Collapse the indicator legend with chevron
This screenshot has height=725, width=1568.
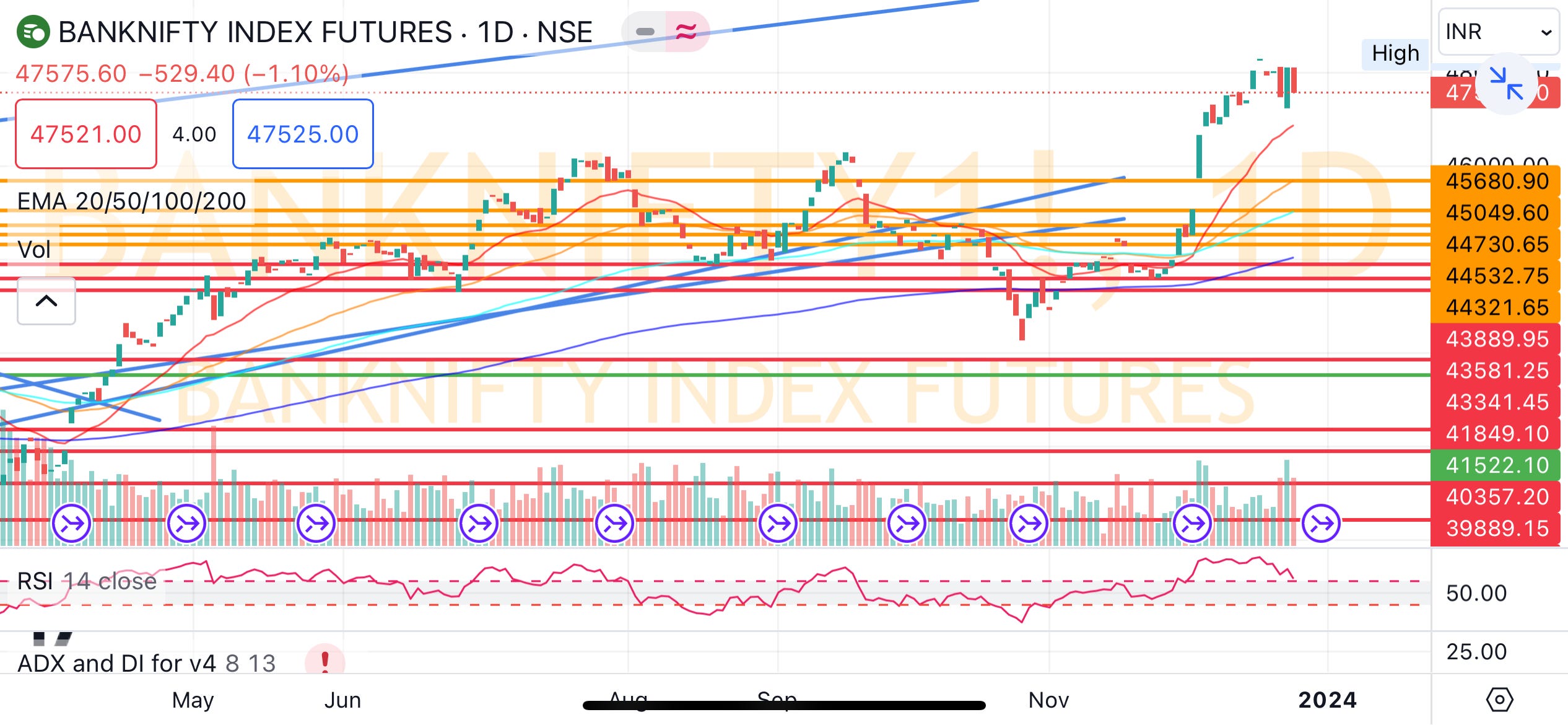[46, 301]
